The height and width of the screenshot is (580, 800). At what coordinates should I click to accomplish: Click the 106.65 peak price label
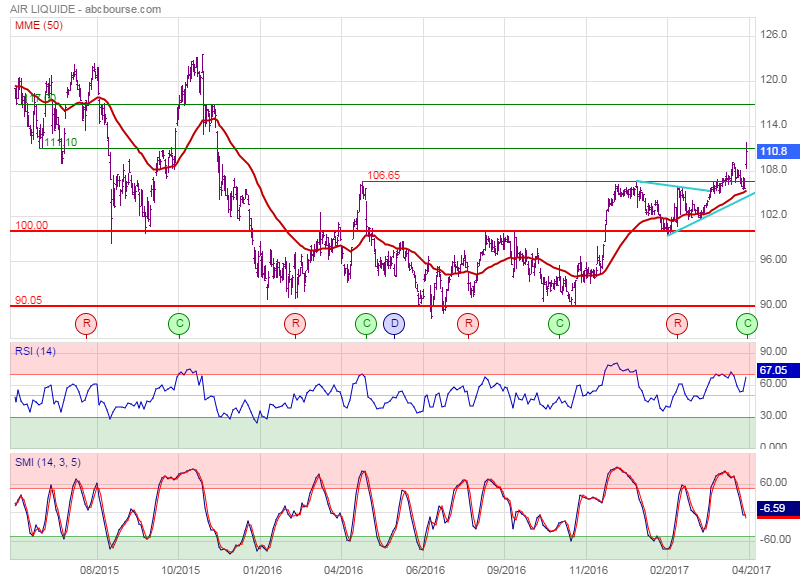(384, 175)
